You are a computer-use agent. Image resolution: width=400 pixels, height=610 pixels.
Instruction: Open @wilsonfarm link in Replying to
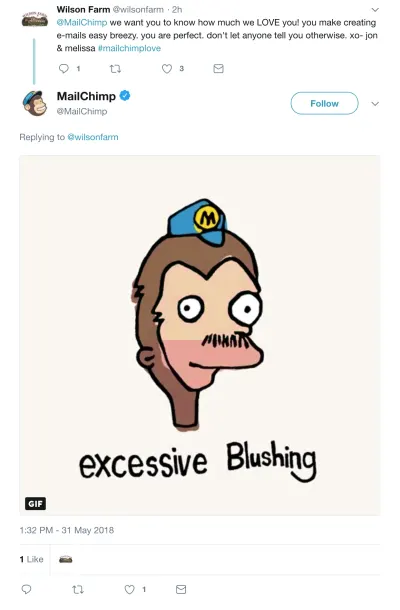(x=93, y=137)
